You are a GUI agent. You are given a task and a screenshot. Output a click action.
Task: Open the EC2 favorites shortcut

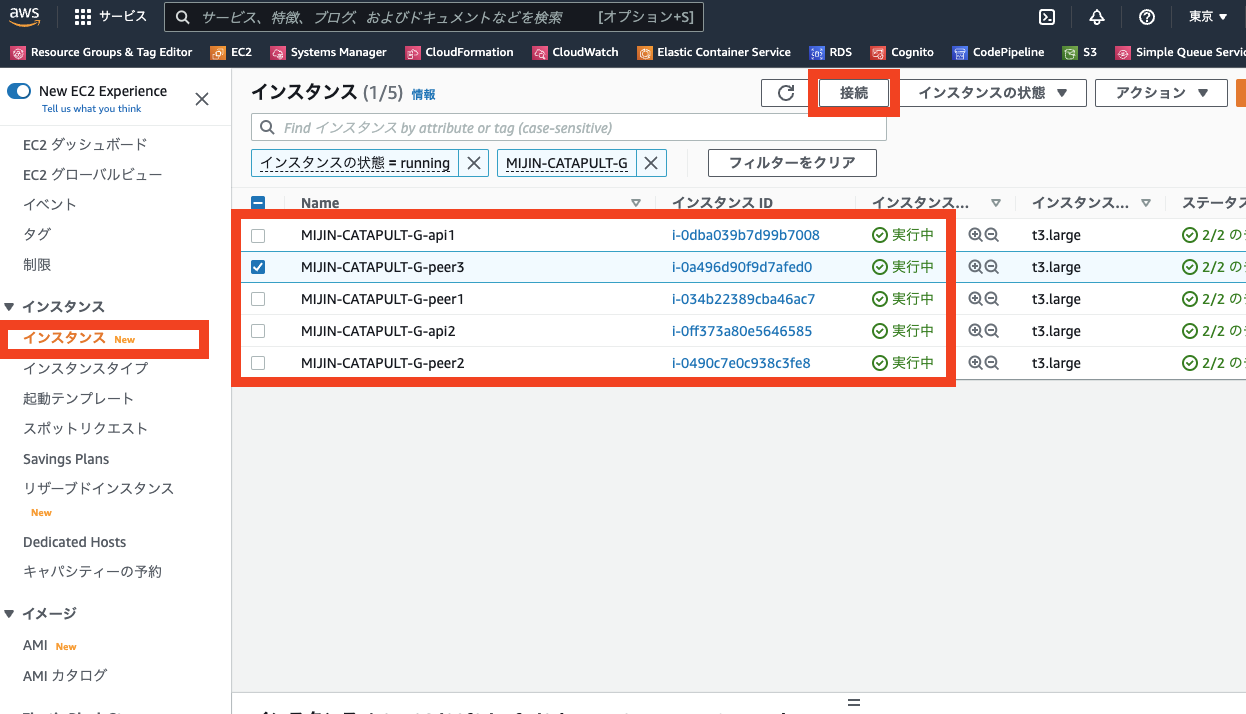[x=231, y=52]
